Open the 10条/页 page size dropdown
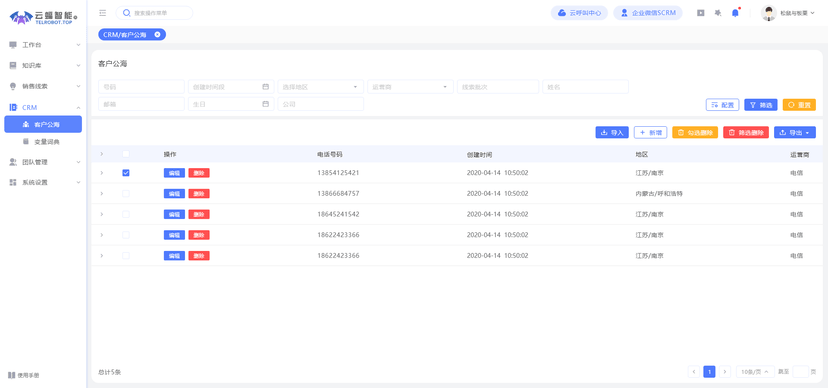The width and height of the screenshot is (828, 388). pyautogui.click(x=755, y=372)
